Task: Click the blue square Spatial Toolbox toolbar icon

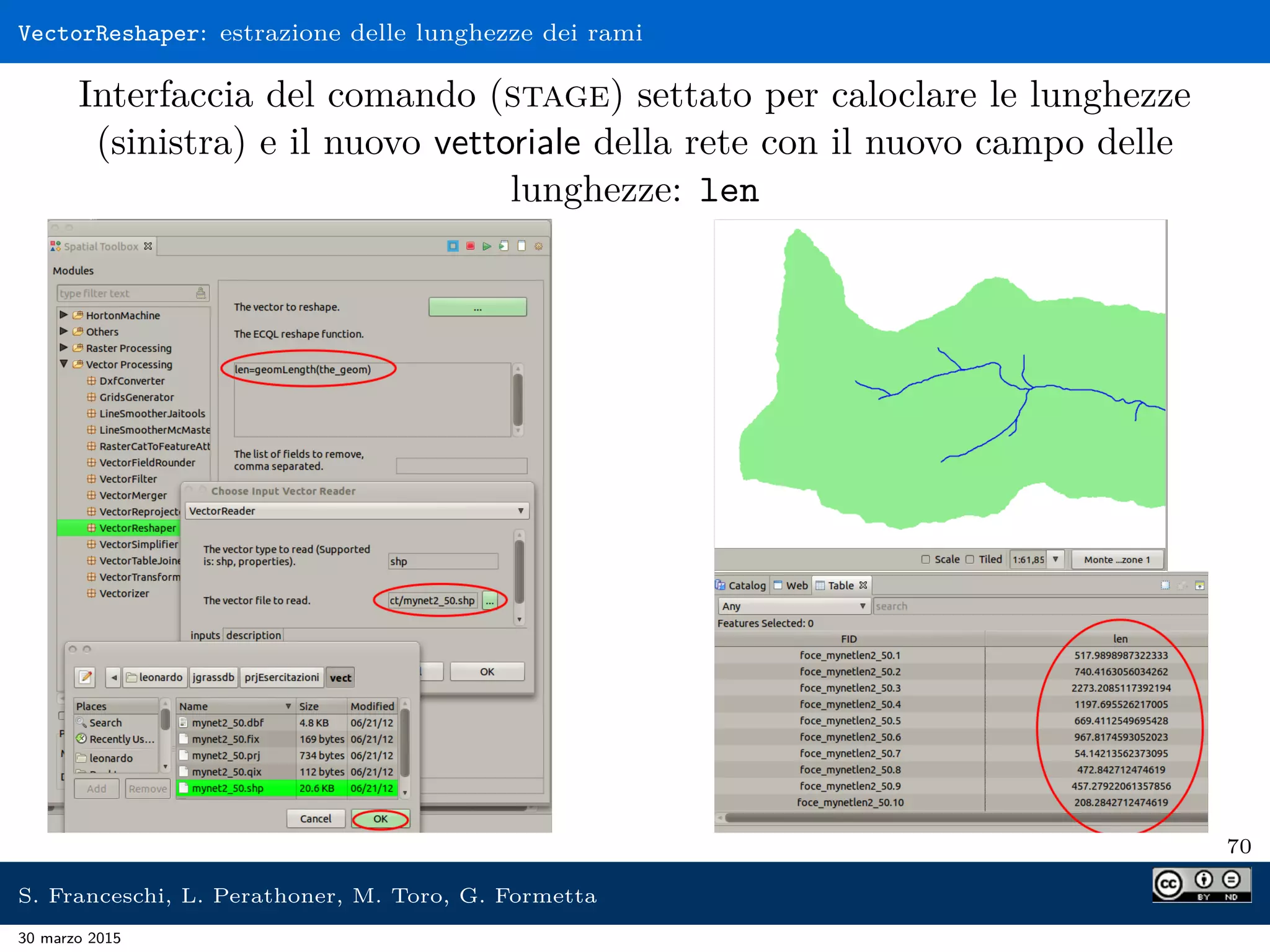Action: (x=453, y=246)
